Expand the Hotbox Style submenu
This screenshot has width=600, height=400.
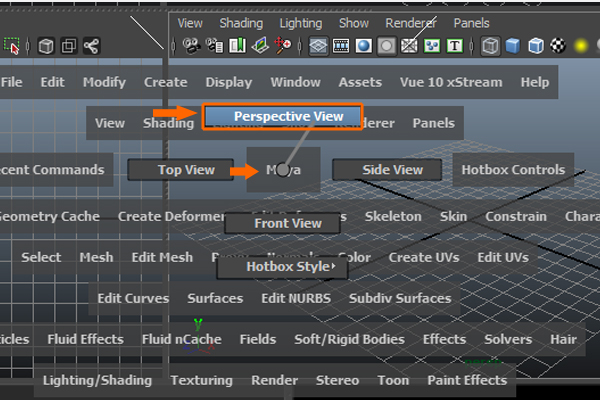point(282,267)
